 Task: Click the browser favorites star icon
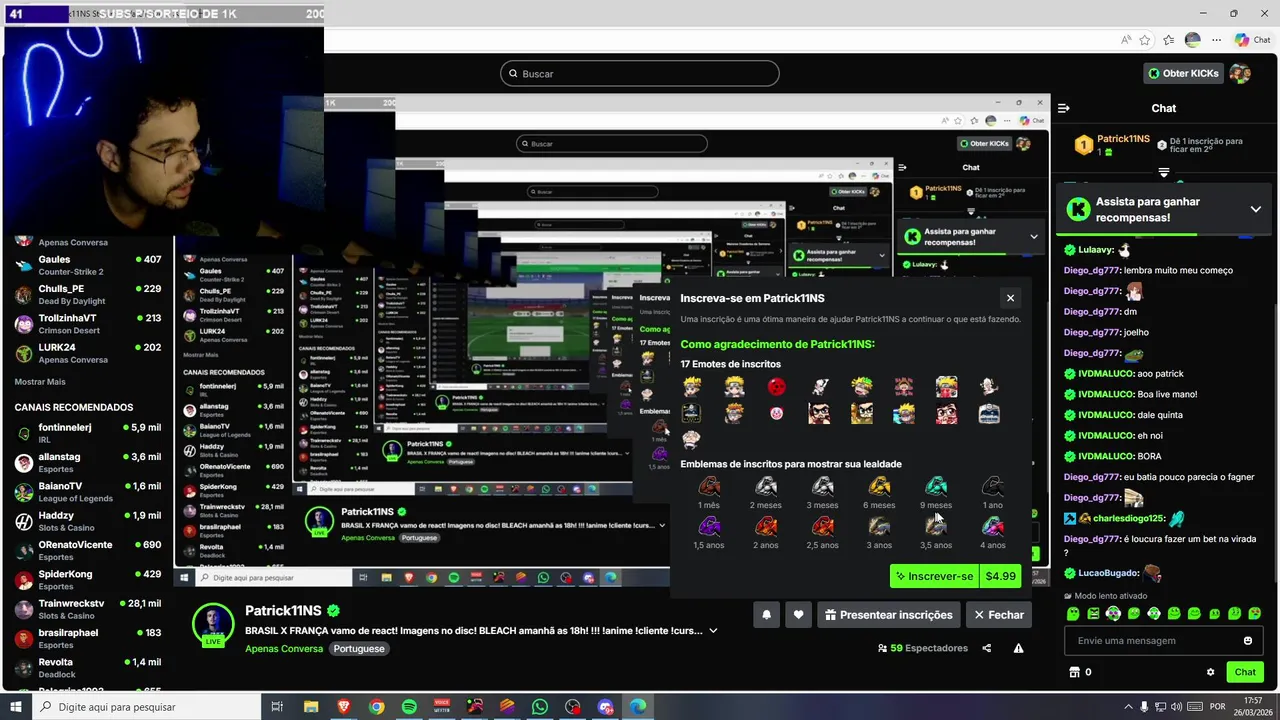pyautogui.click(x=1144, y=40)
